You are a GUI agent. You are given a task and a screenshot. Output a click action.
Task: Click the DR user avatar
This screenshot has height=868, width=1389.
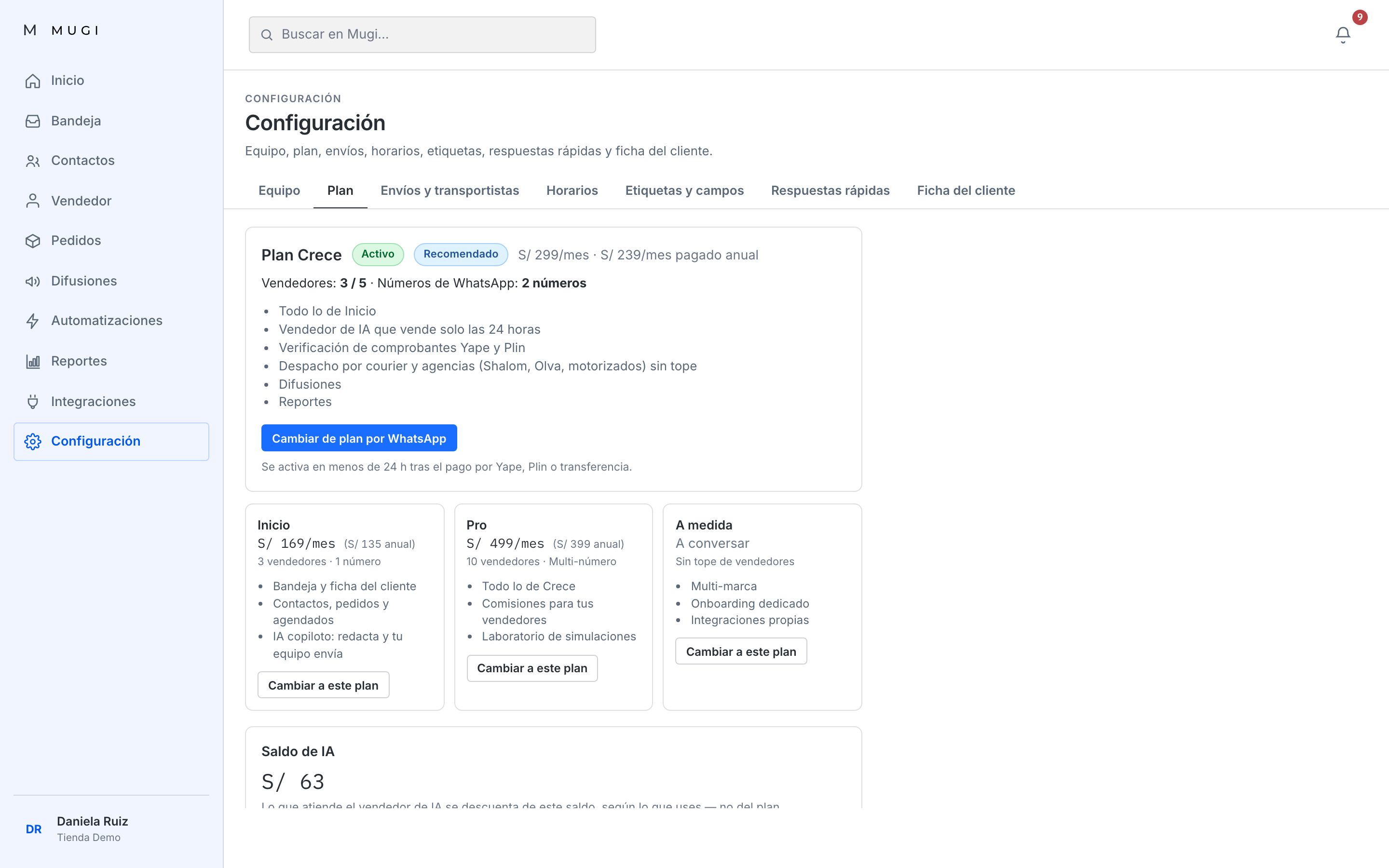(x=34, y=829)
